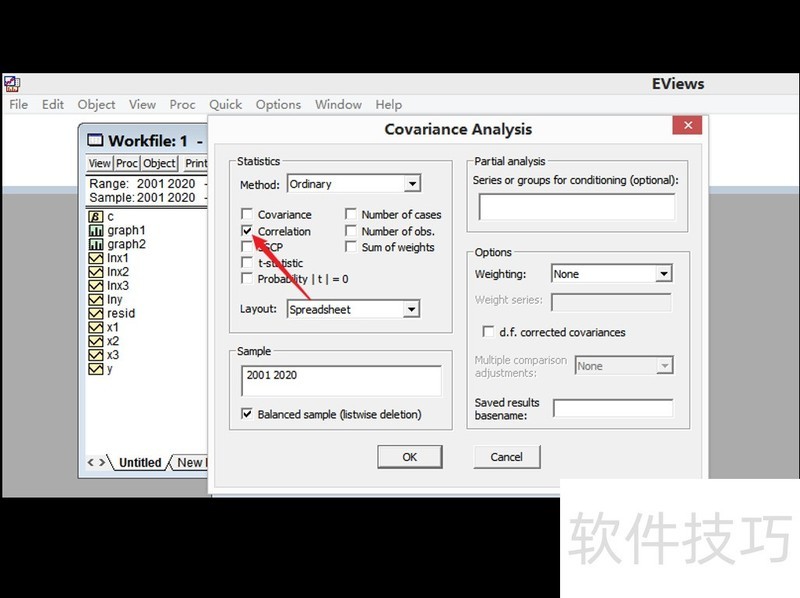Image resolution: width=800 pixels, height=598 pixels.
Task: Enable the t-statistic checkbox
Action: point(247,263)
